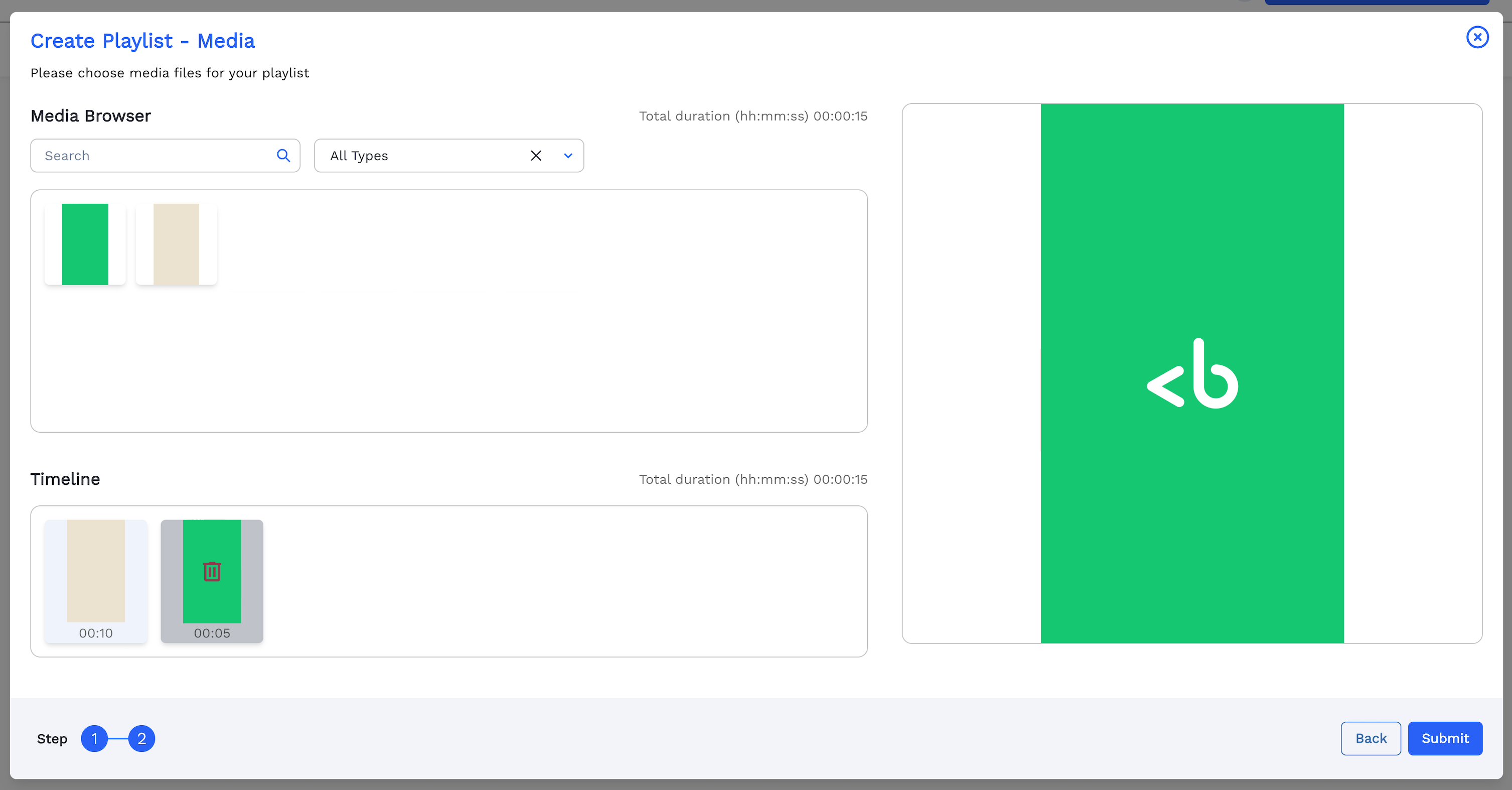Focus the media Search field
The width and height of the screenshot is (1512, 790).
pyautogui.click(x=153, y=156)
